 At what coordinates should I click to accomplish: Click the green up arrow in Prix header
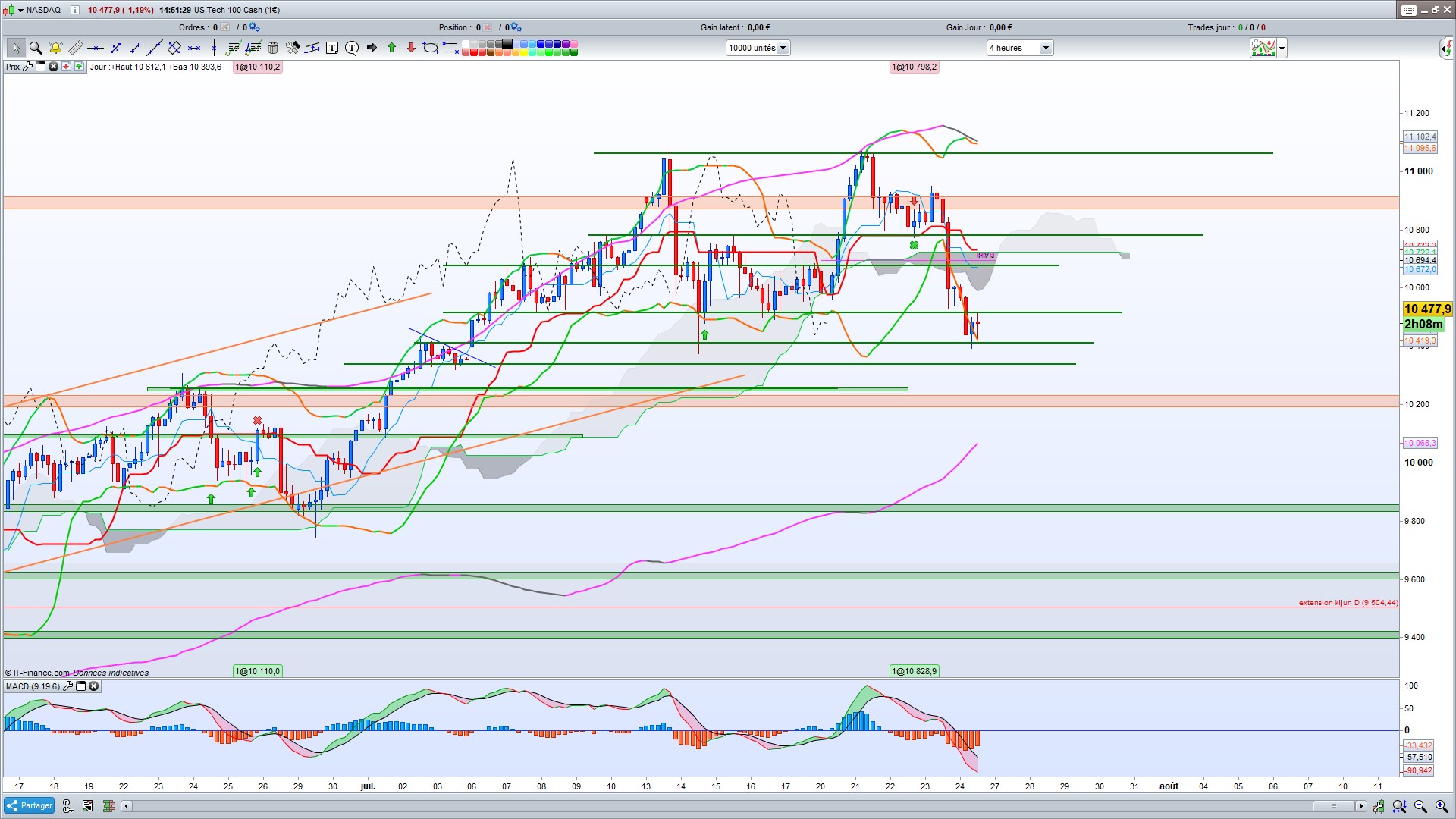tap(79, 67)
